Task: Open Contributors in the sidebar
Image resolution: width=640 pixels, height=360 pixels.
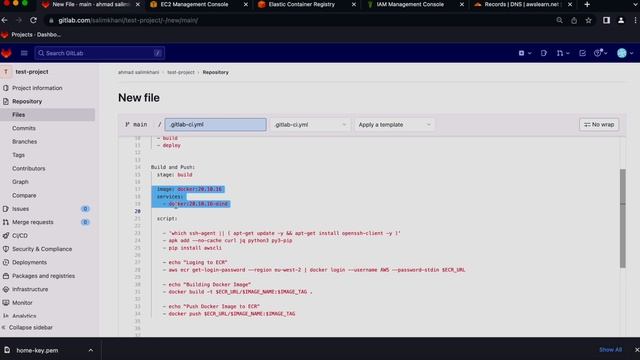Action: [x=29, y=168]
